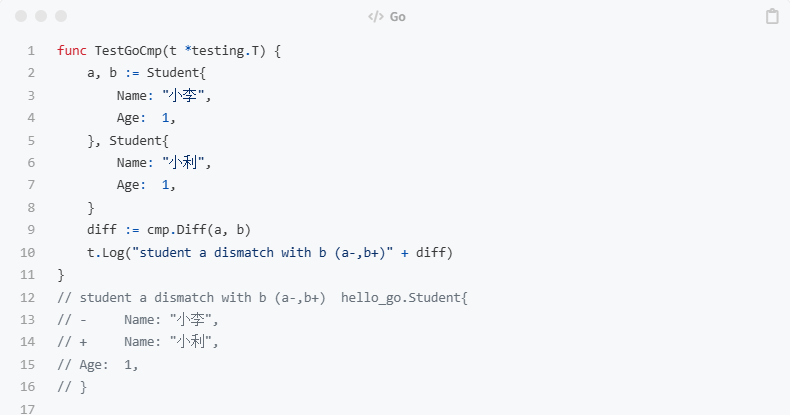Click the leftmost gray window dot
The height and width of the screenshot is (415, 790).
tap(23, 17)
